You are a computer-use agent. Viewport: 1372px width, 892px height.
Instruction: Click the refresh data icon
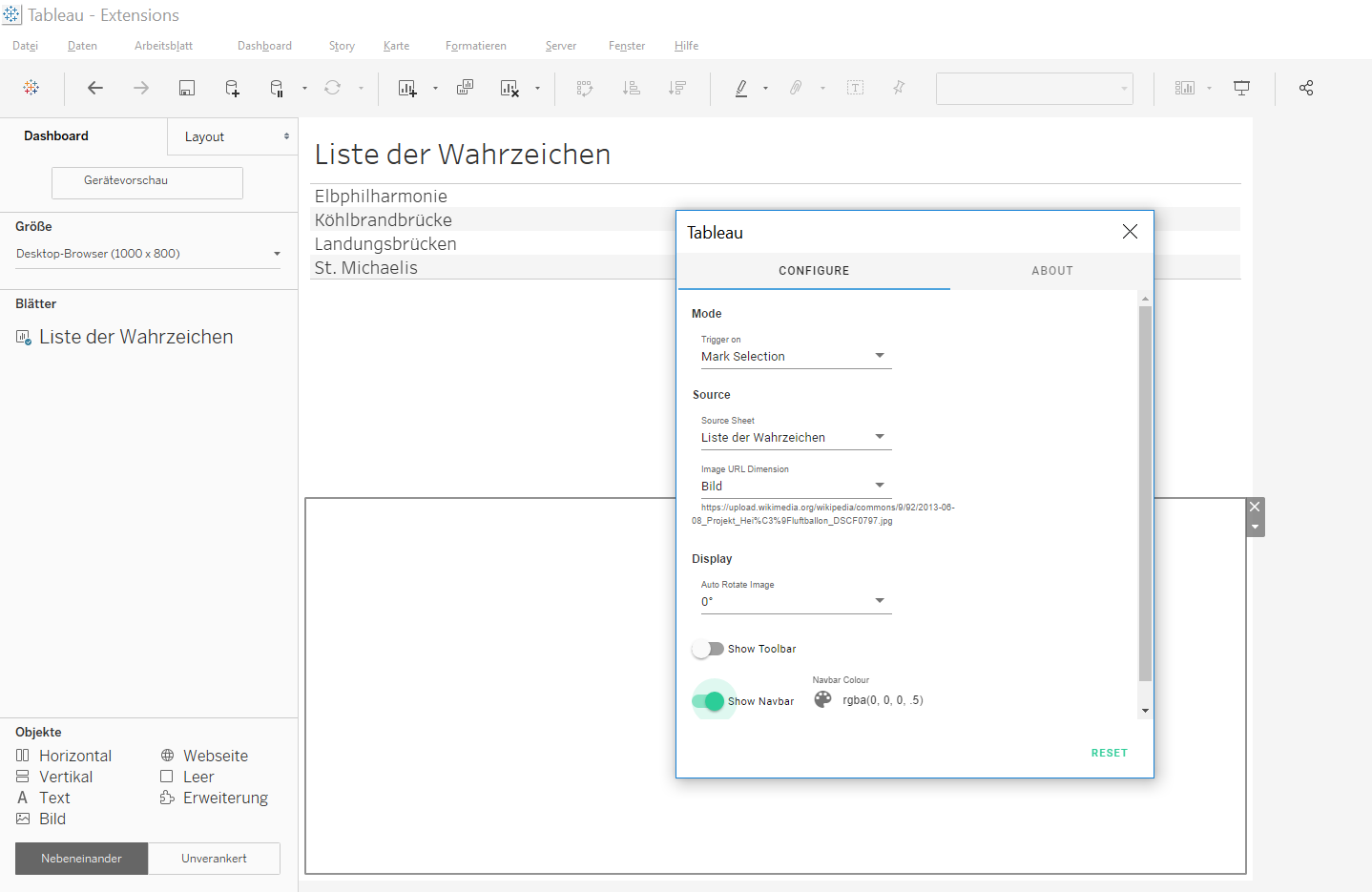click(x=332, y=88)
